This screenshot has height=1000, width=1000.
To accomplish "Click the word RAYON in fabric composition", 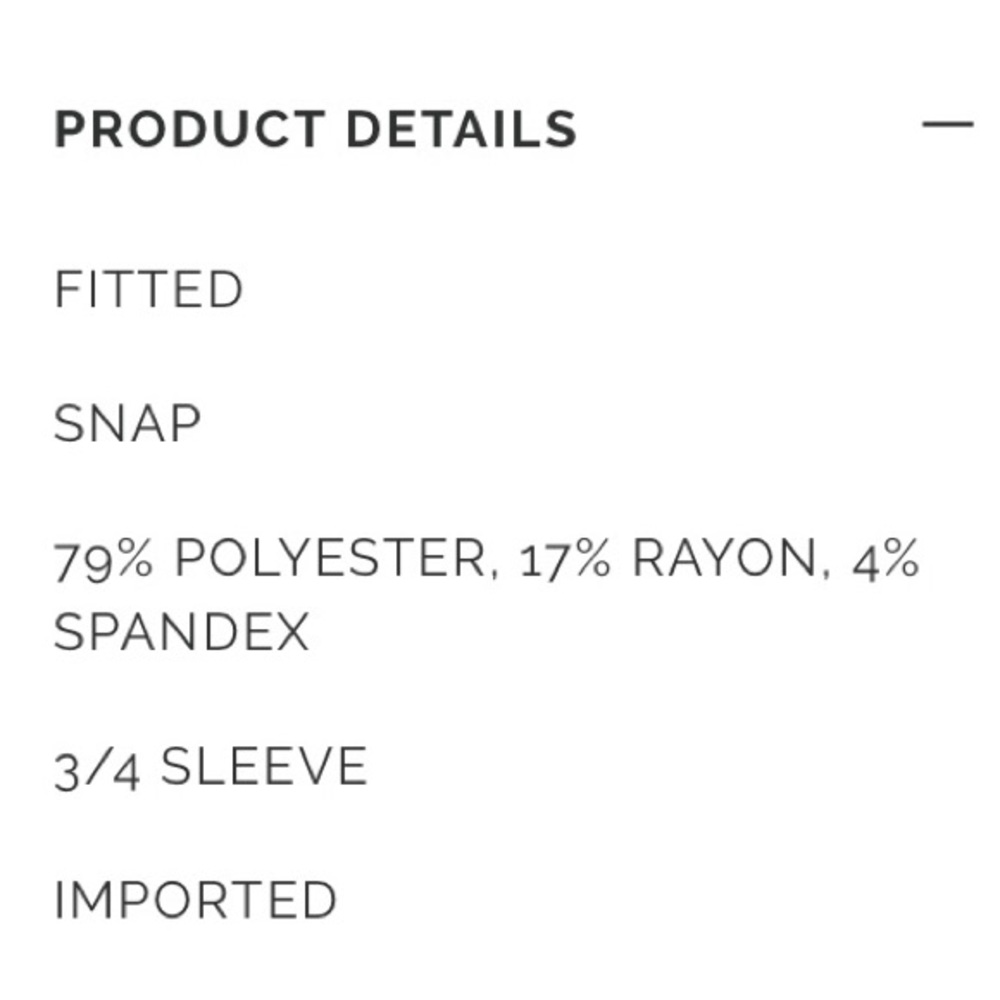I will 724,558.
